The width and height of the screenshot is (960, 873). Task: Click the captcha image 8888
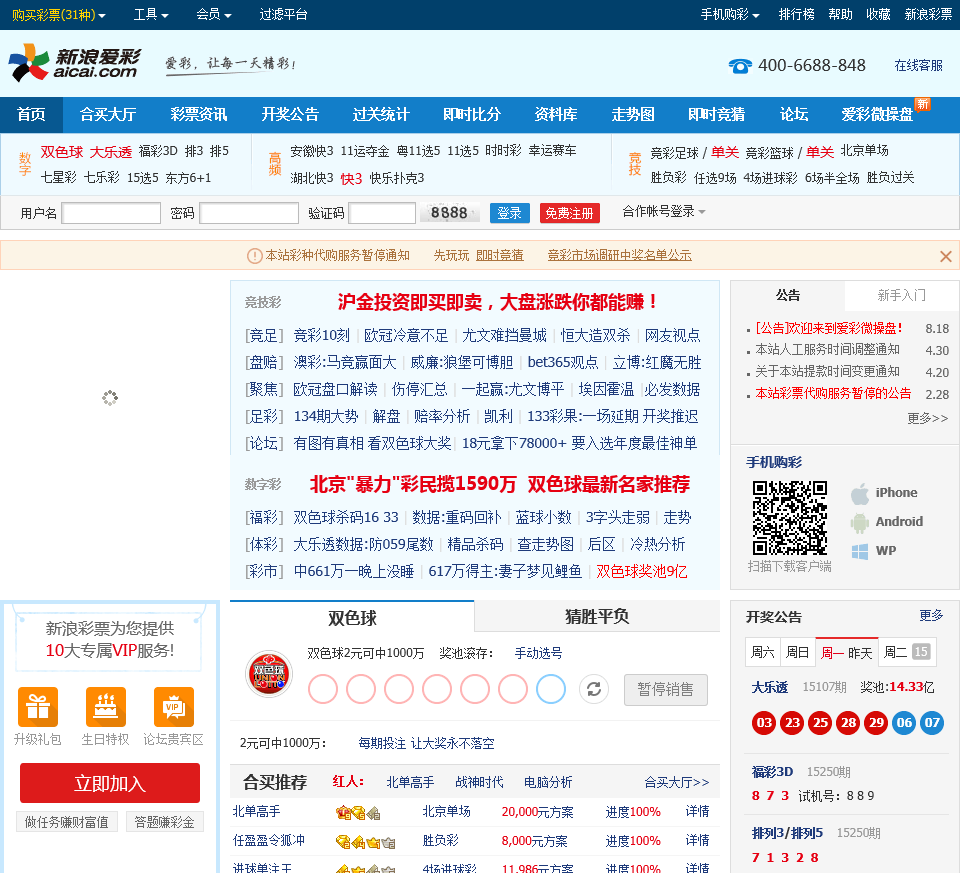point(449,213)
